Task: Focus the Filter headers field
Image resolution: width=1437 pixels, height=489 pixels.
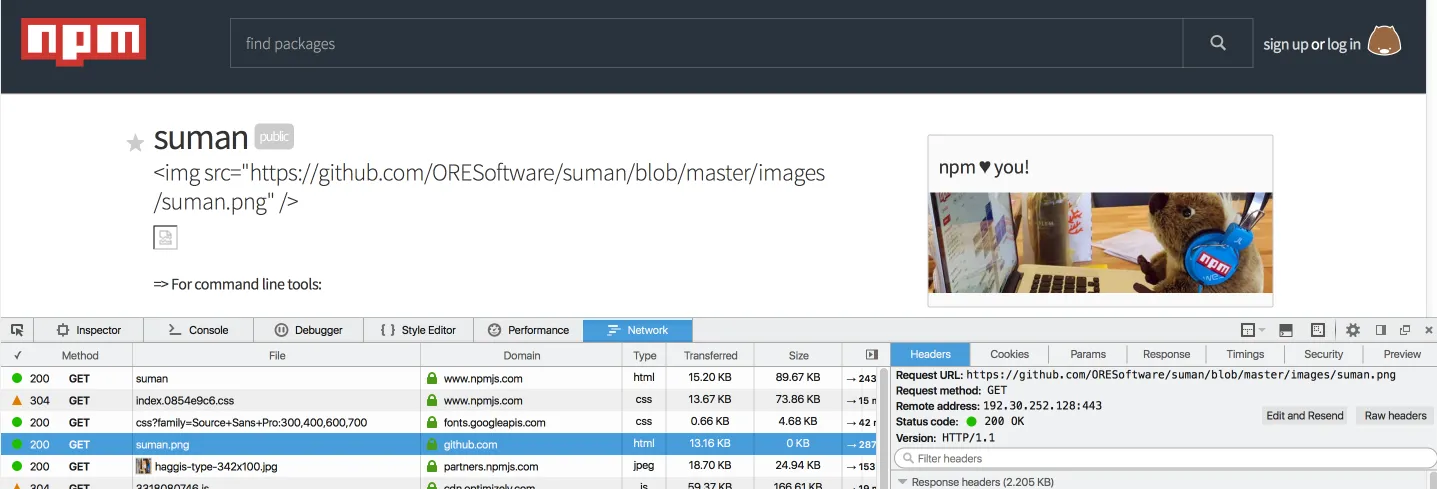Action: [1165, 458]
